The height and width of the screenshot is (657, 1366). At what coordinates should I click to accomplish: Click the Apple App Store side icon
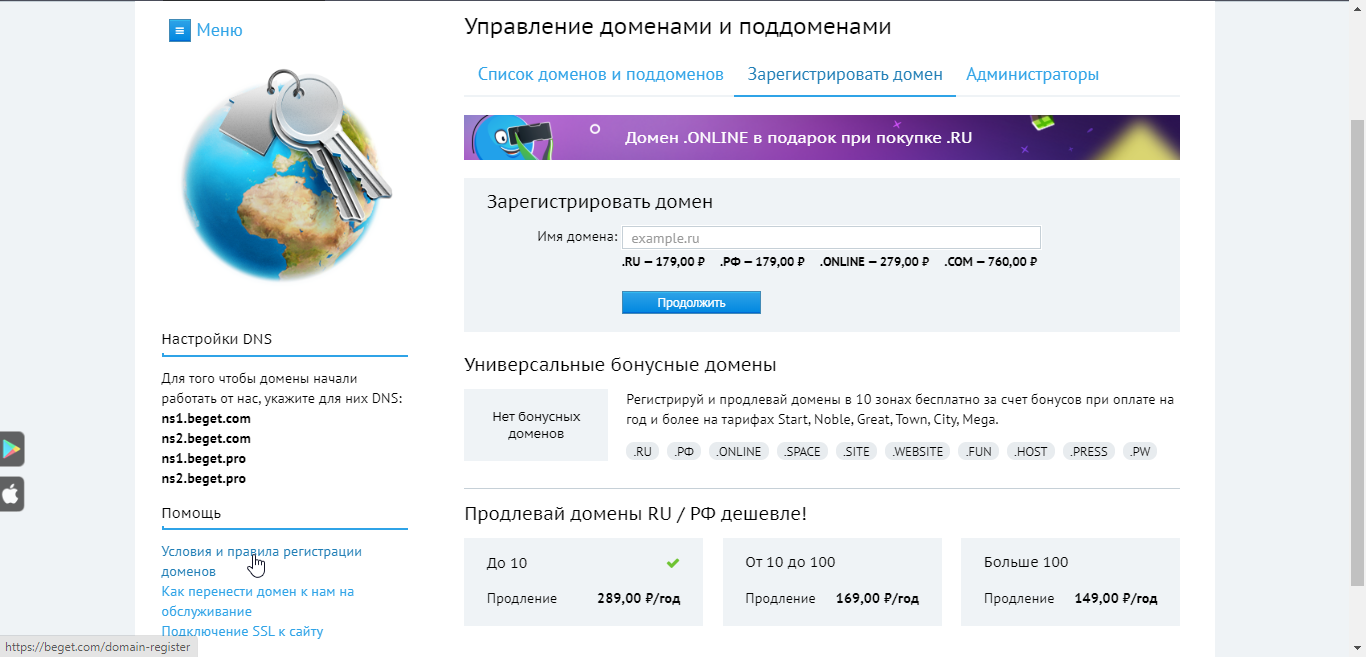(x=11, y=494)
